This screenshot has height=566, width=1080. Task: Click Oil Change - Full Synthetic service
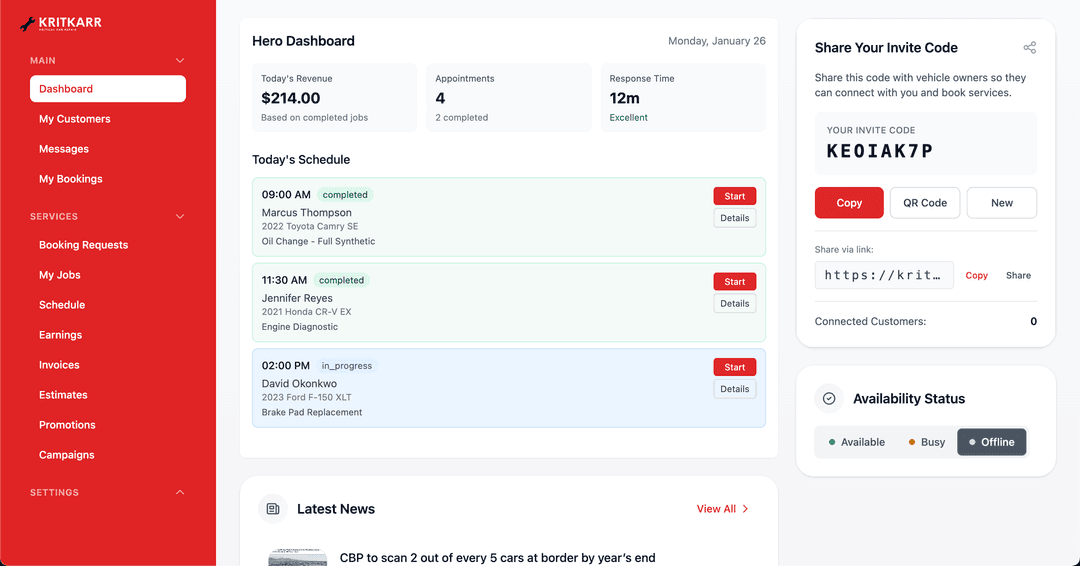[x=318, y=242]
